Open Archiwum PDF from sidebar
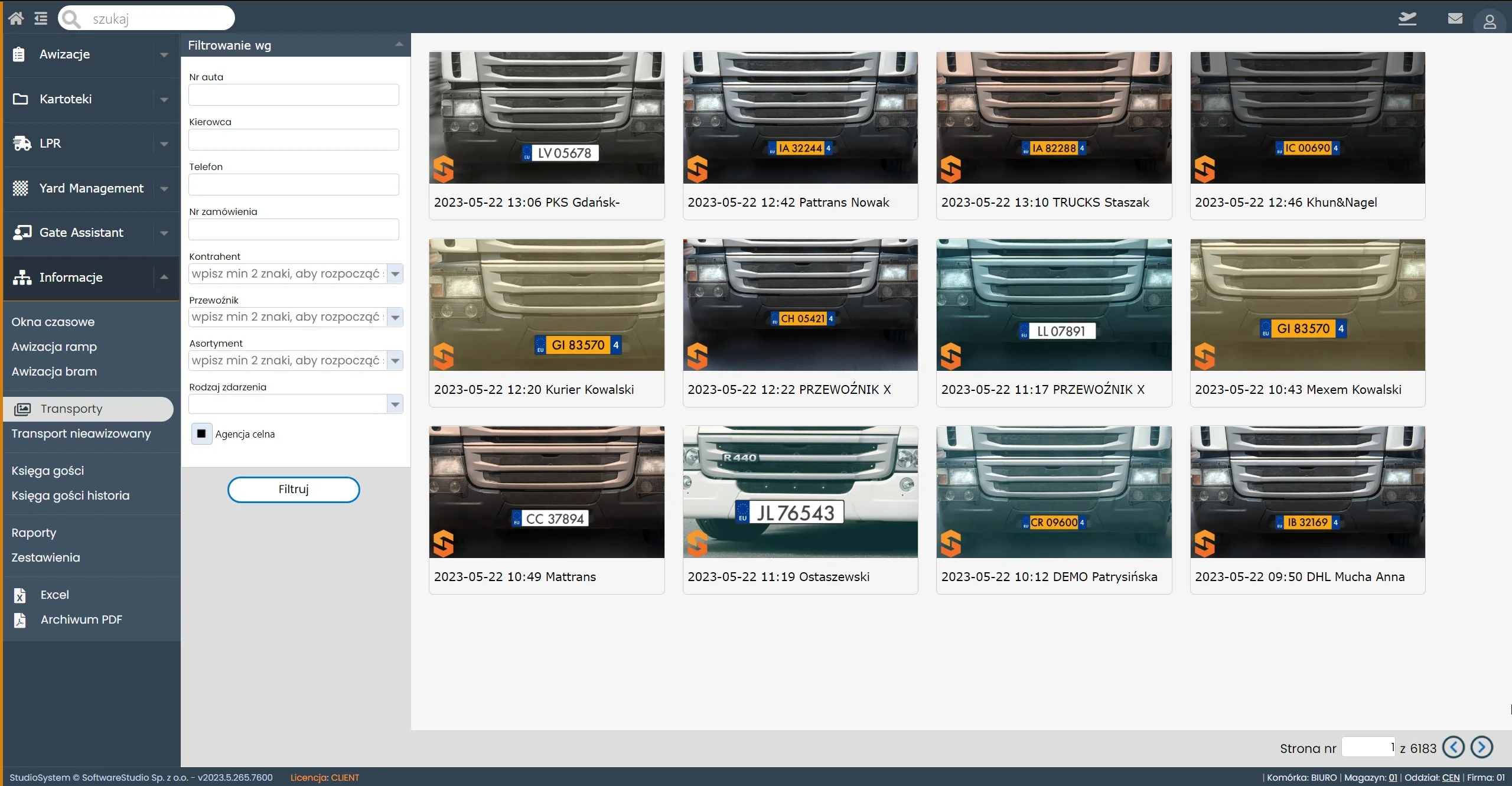Viewport: 1512px width, 786px height. pos(81,619)
